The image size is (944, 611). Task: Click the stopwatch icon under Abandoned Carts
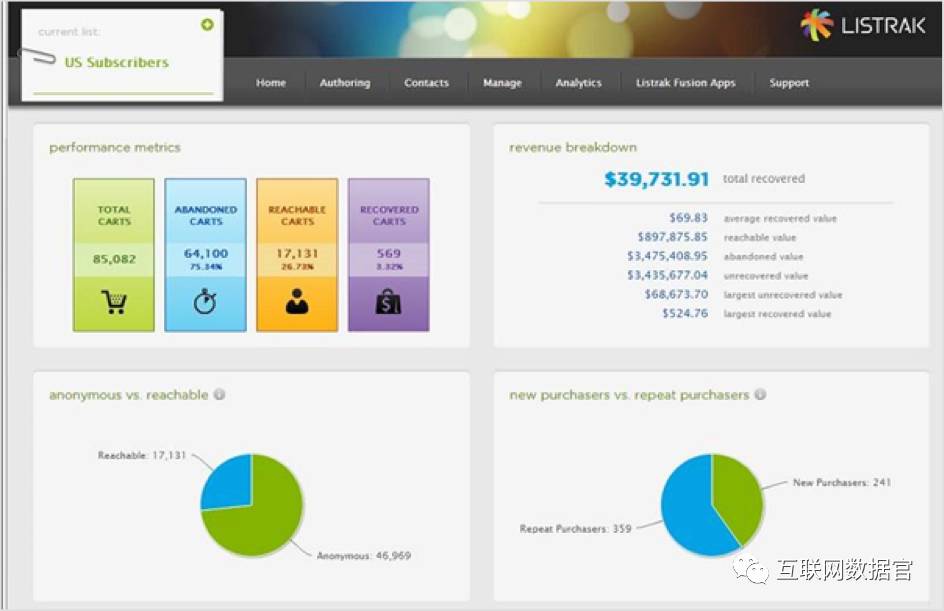point(205,302)
